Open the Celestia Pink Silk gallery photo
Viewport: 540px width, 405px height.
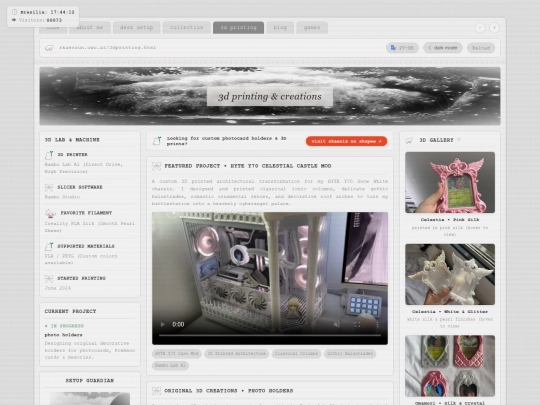pos(450,182)
